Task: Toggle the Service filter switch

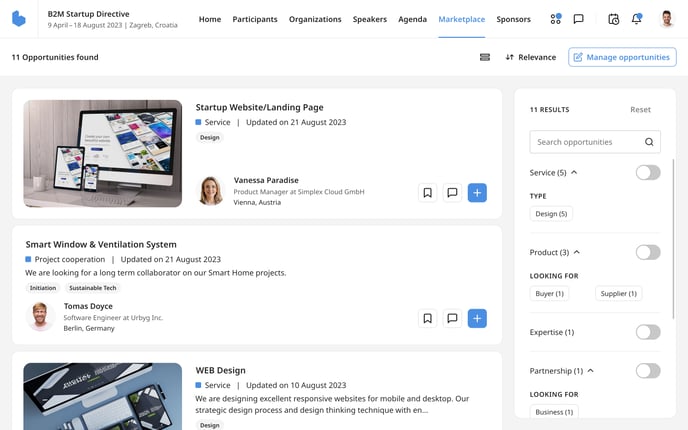Action: [x=648, y=172]
